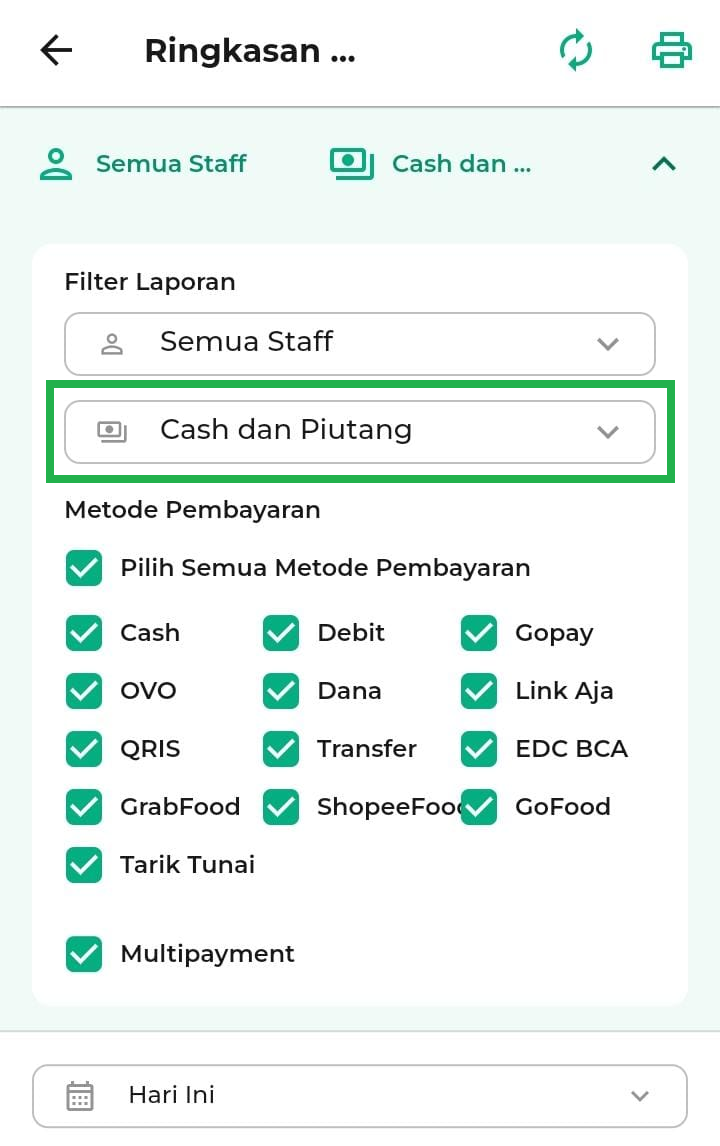Image resolution: width=720 pixels, height=1146 pixels.
Task: Uncheck Pilih Semua Metode Pembayaran
Action: (84, 568)
